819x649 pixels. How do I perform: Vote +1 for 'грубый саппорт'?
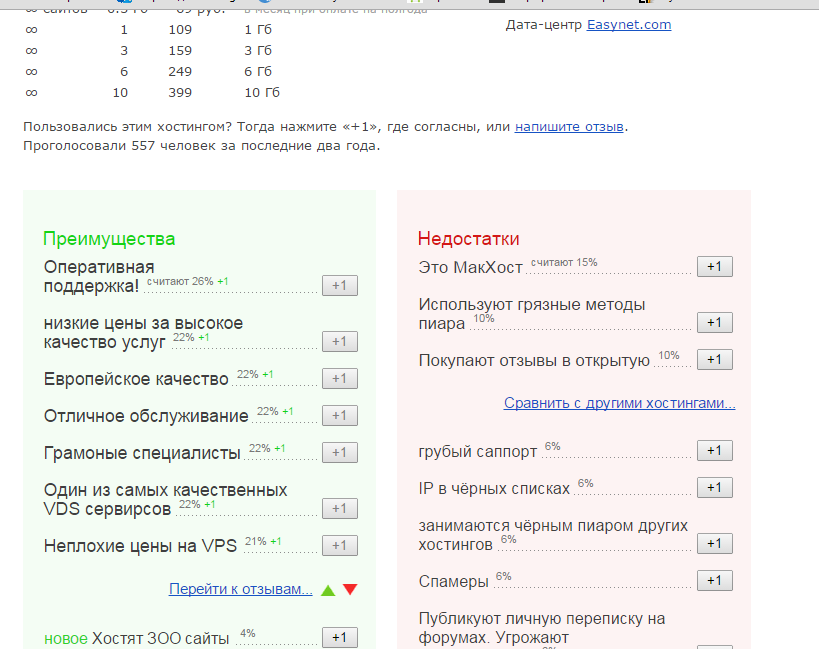[x=715, y=451]
